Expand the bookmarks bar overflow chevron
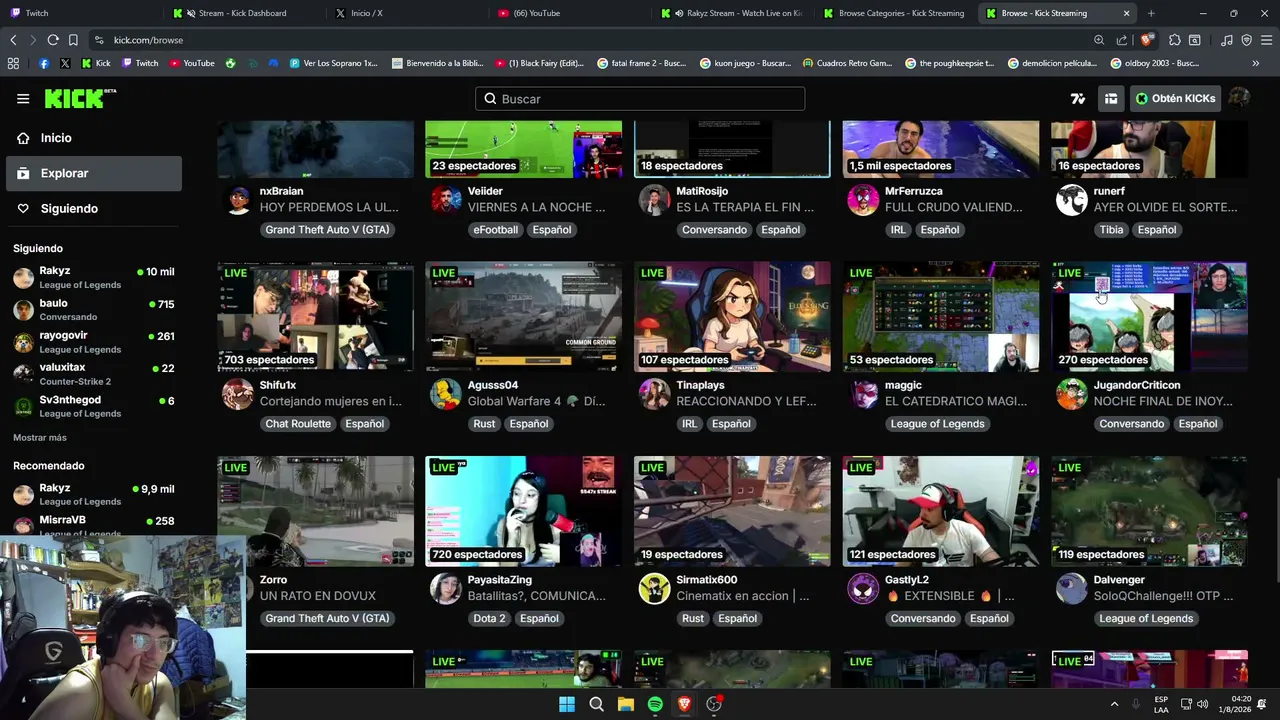The width and height of the screenshot is (1280, 720). point(1256,63)
